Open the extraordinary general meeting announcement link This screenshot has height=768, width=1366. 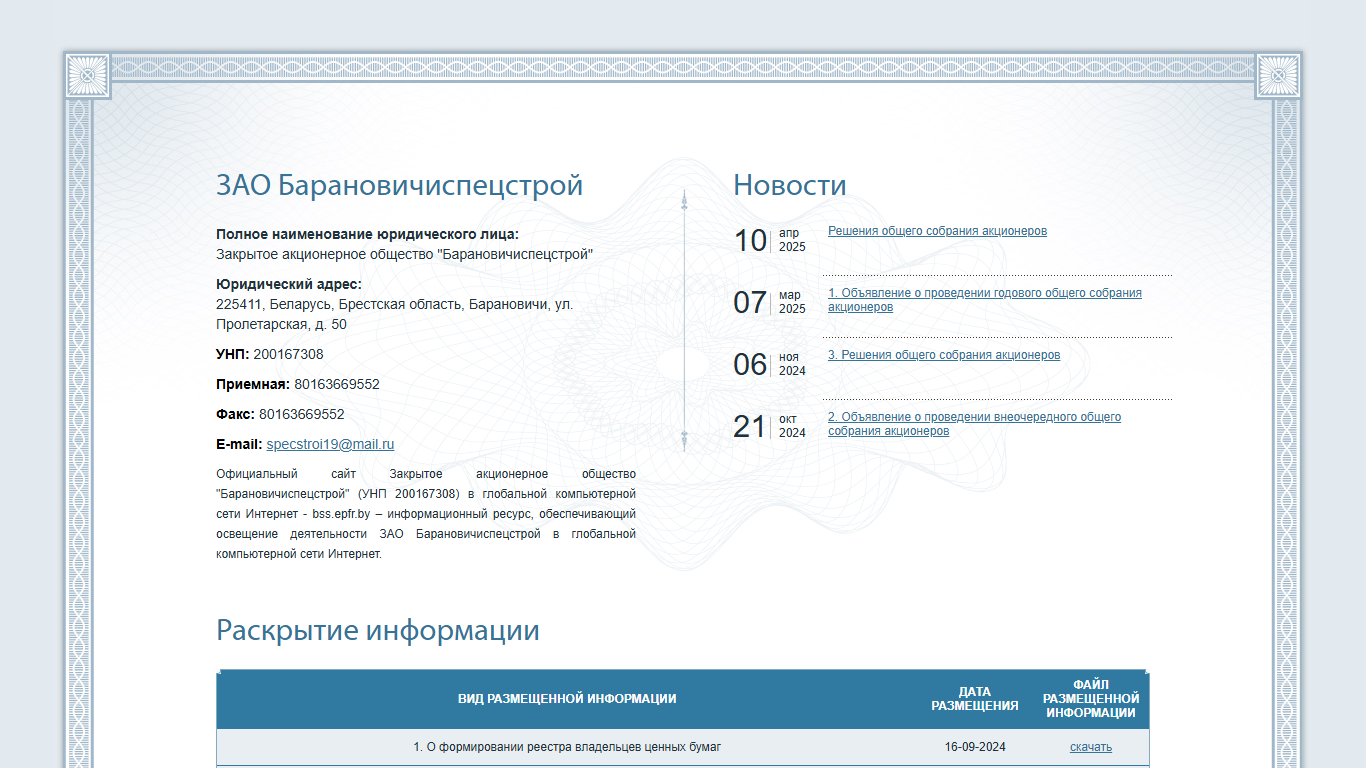(x=974, y=424)
